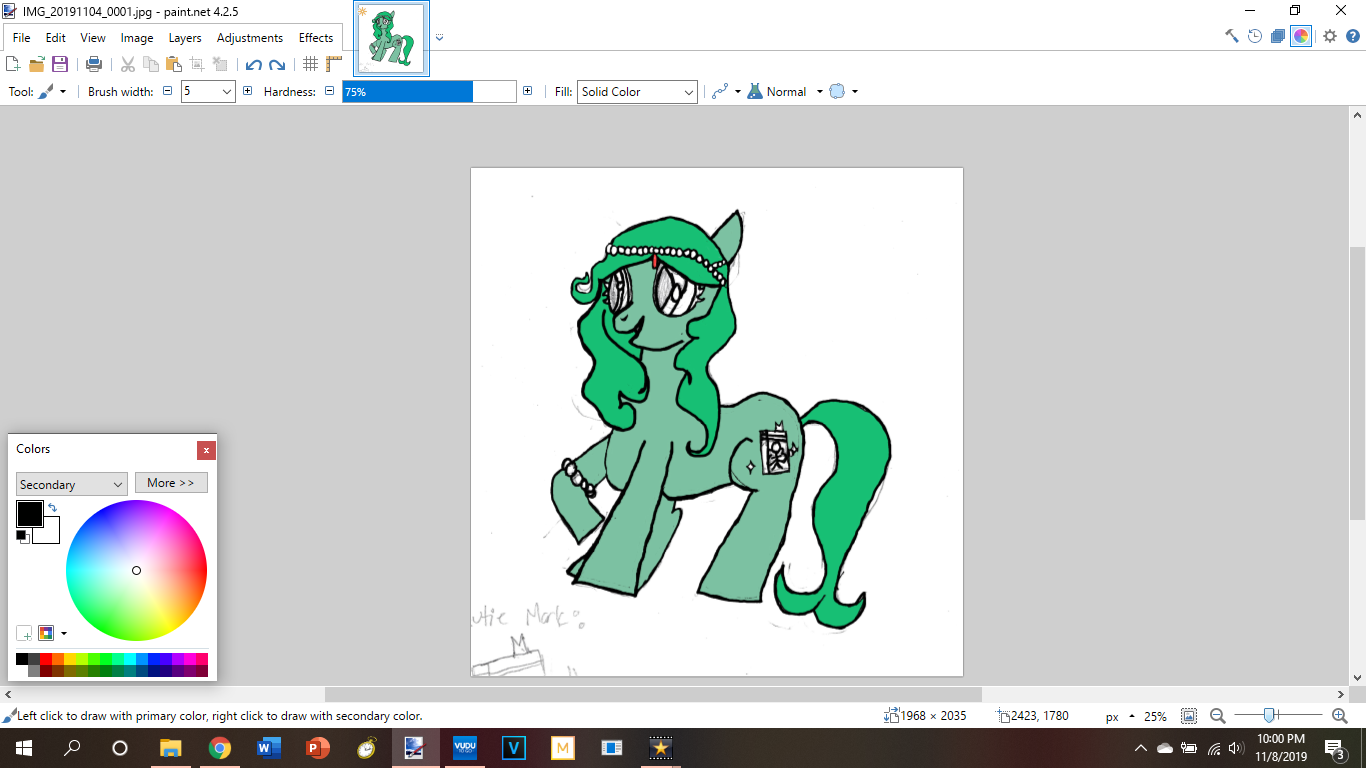1366x768 pixels.
Task: Toggle the rulers display
Action: tap(334, 64)
